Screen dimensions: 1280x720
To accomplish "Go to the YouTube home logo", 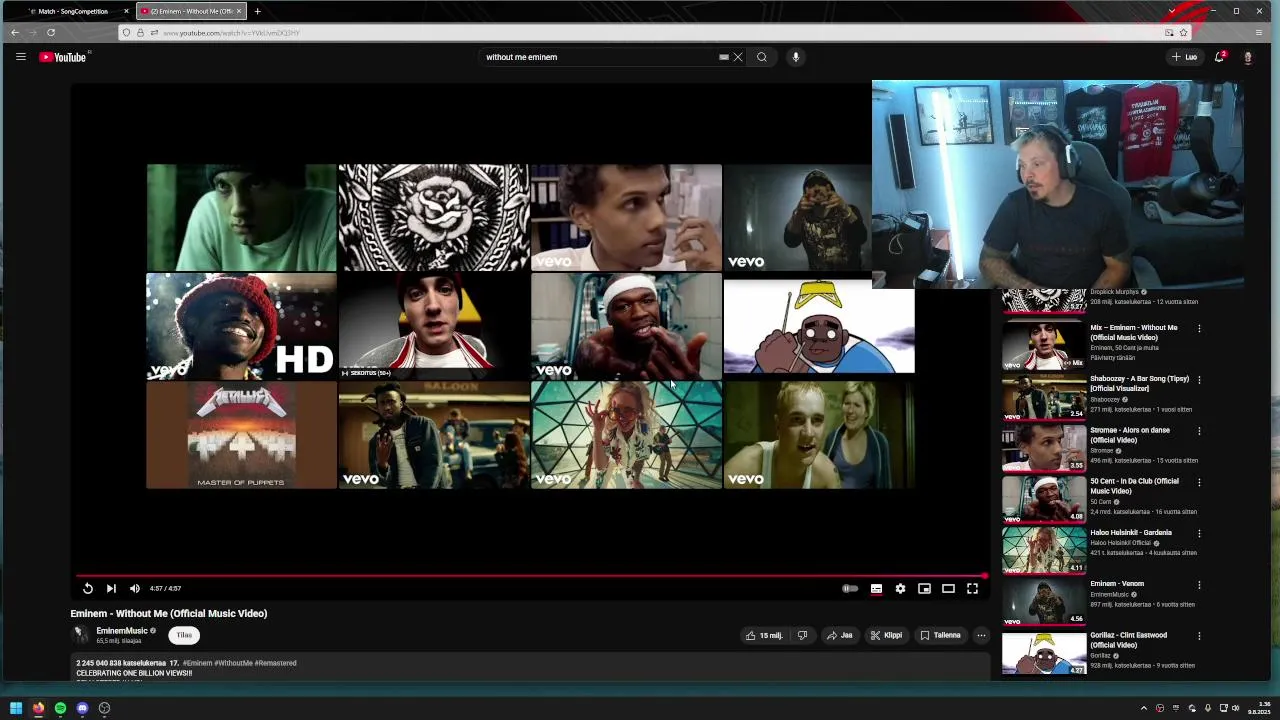I will (x=63, y=57).
